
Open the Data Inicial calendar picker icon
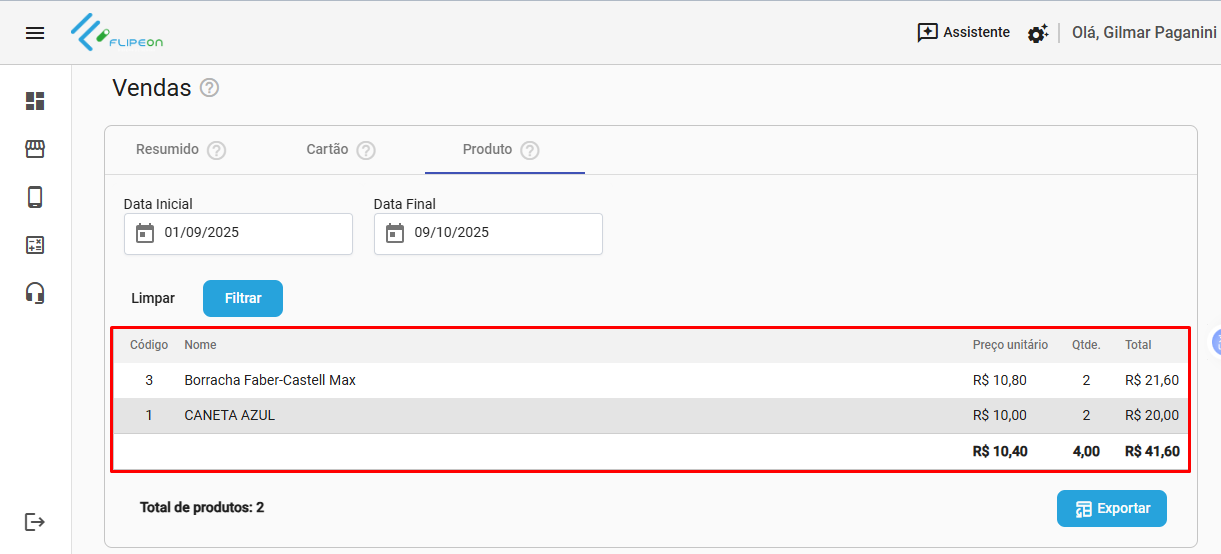click(x=145, y=233)
